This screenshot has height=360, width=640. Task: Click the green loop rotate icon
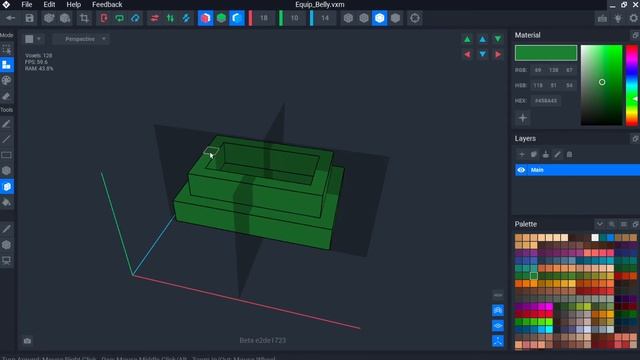pos(120,18)
